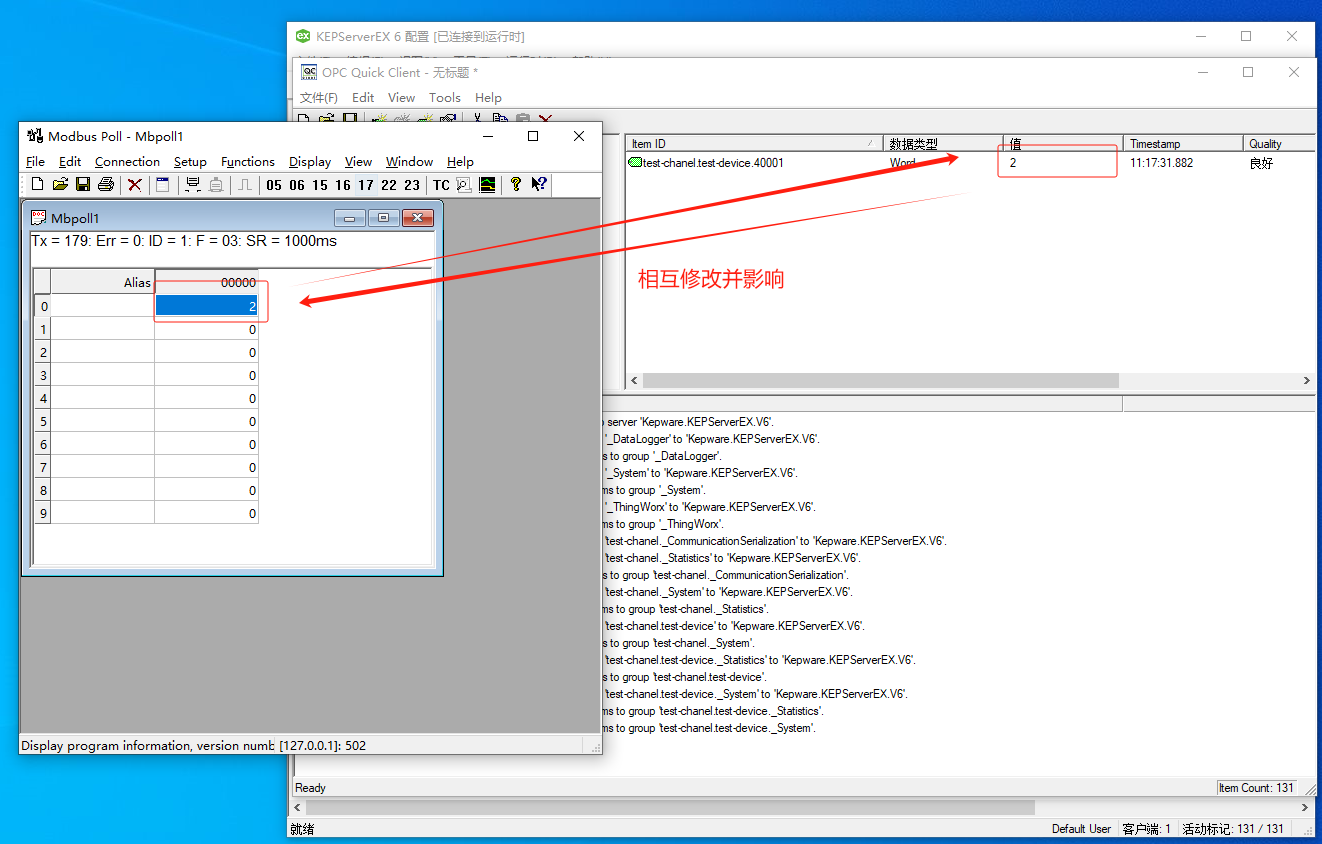This screenshot has width=1322, height=844.
Task: Open View menu in OPC Quick Client
Action: tap(401, 97)
